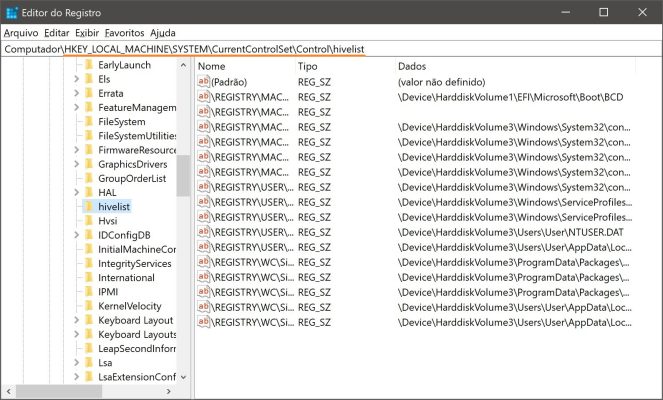Click the KernelVelocity folder icon
The height and width of the screenshot is (400, 663).
[87, 306]
